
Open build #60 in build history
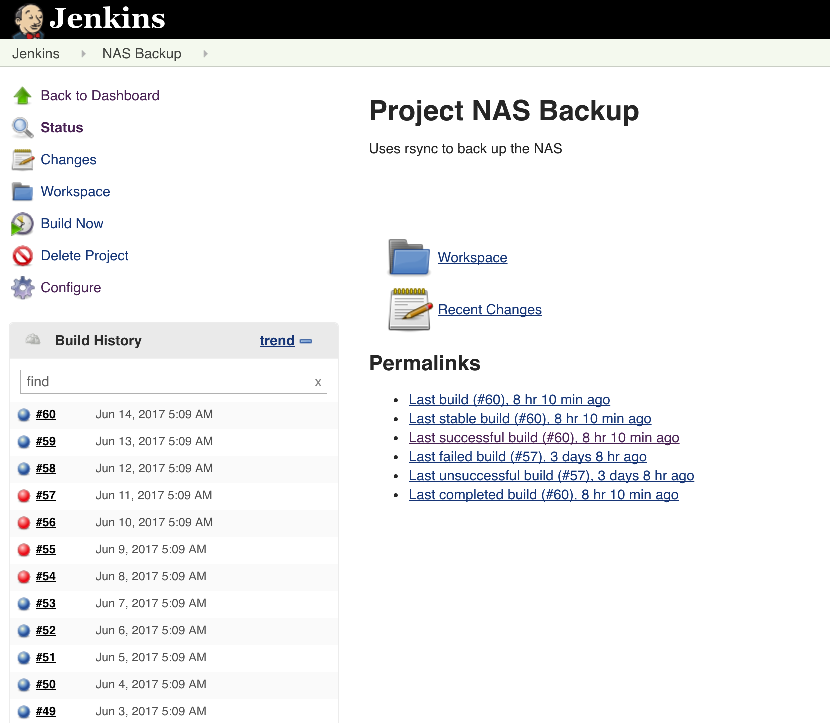[x=46, y=414]
